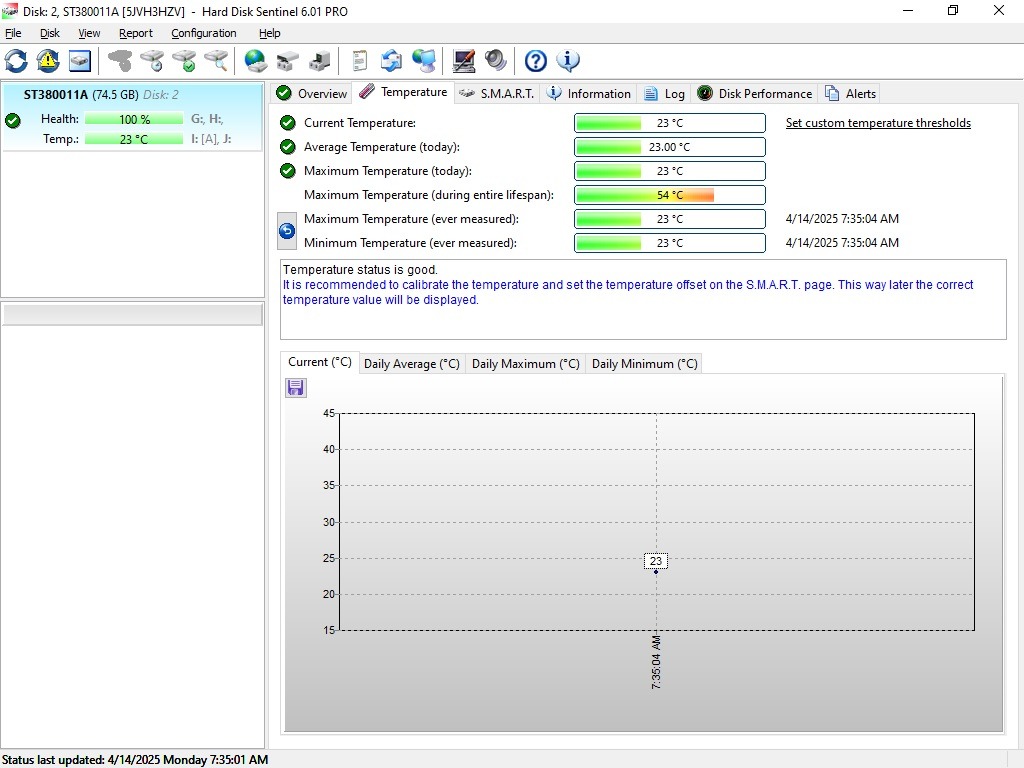Click the blue-framed disk view toolbar icon

80,61
